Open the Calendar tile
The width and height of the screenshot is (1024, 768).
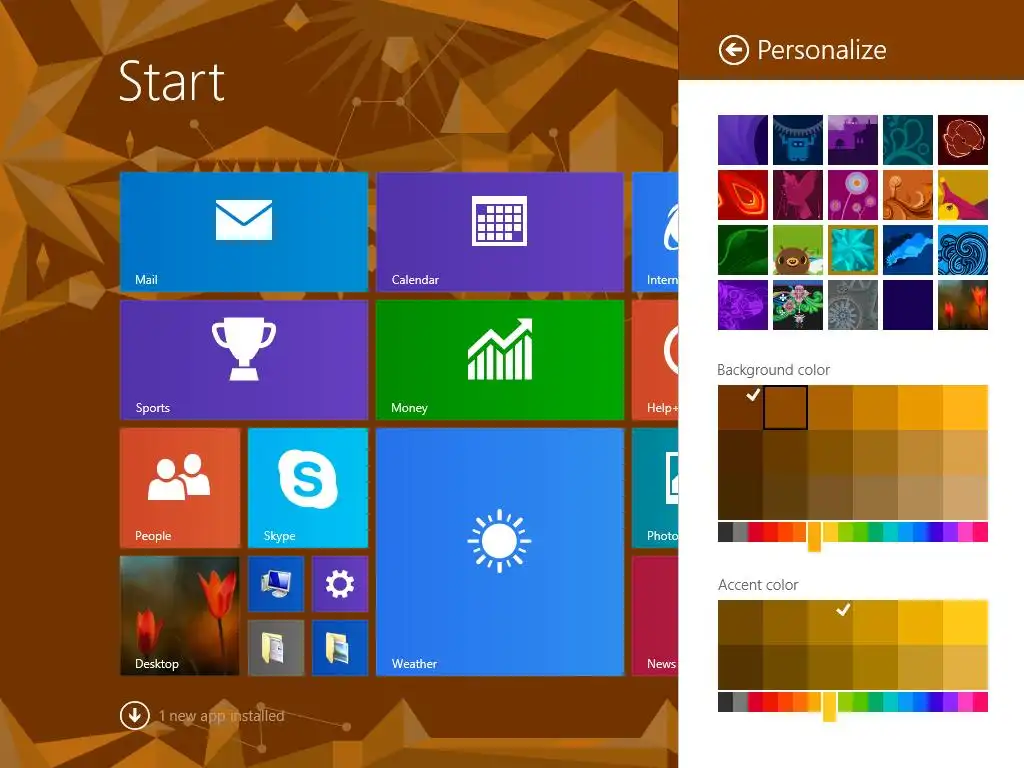pos(500,232)
